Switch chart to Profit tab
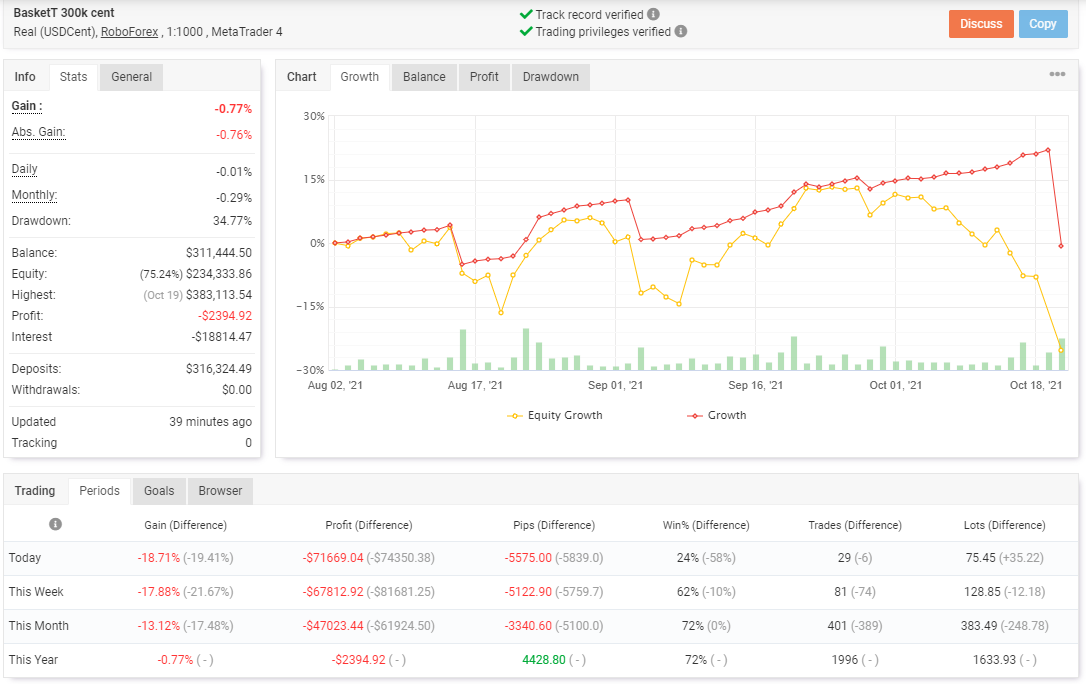This screenshot has height=684, width=1086. pos(483,77)
